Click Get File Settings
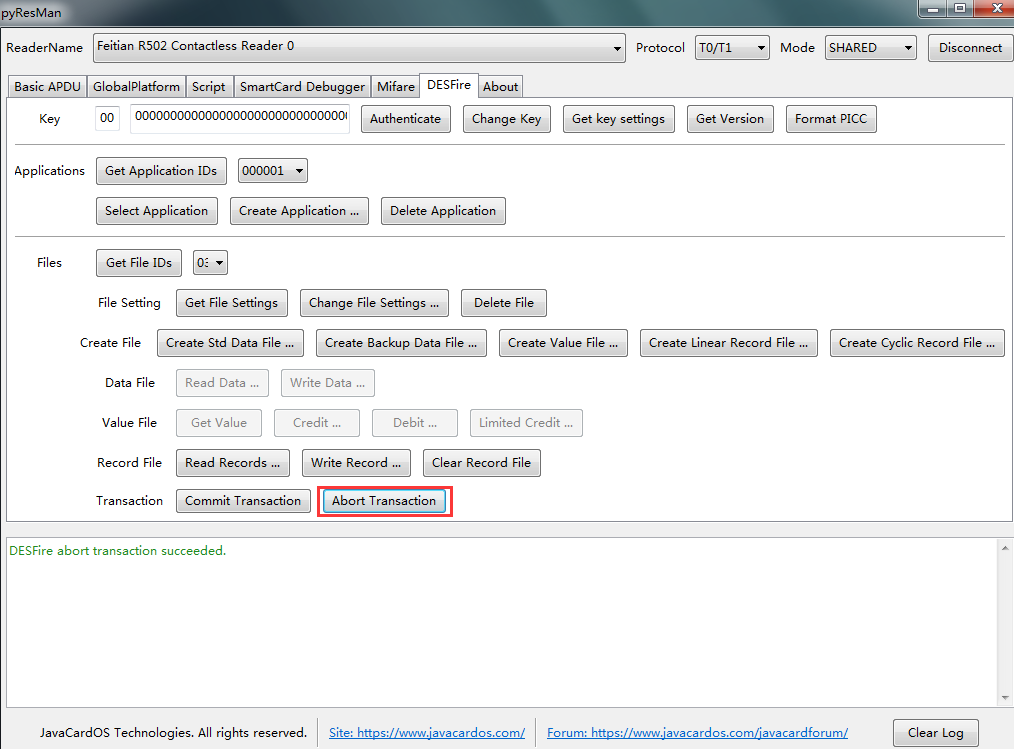 tap(232, 303)
